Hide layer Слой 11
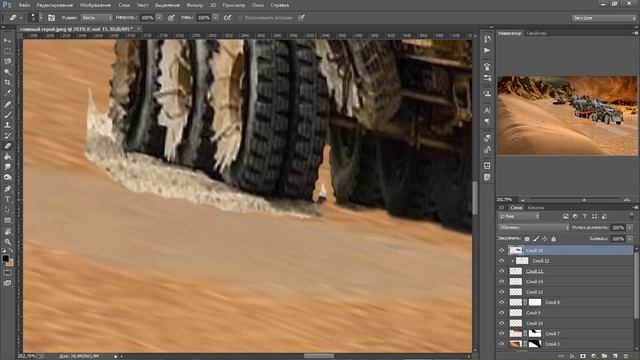Screen dimensions: 640x360 502,271
